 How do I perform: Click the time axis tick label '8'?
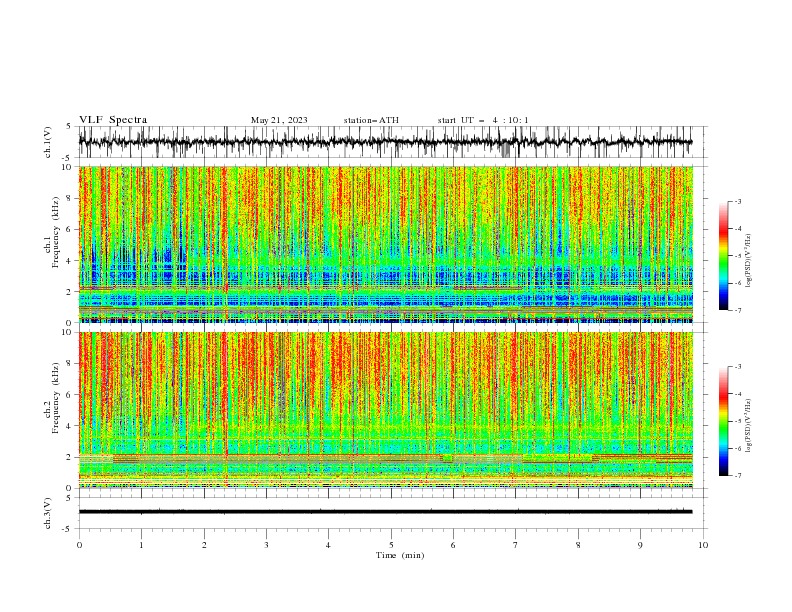pos(578,545)
